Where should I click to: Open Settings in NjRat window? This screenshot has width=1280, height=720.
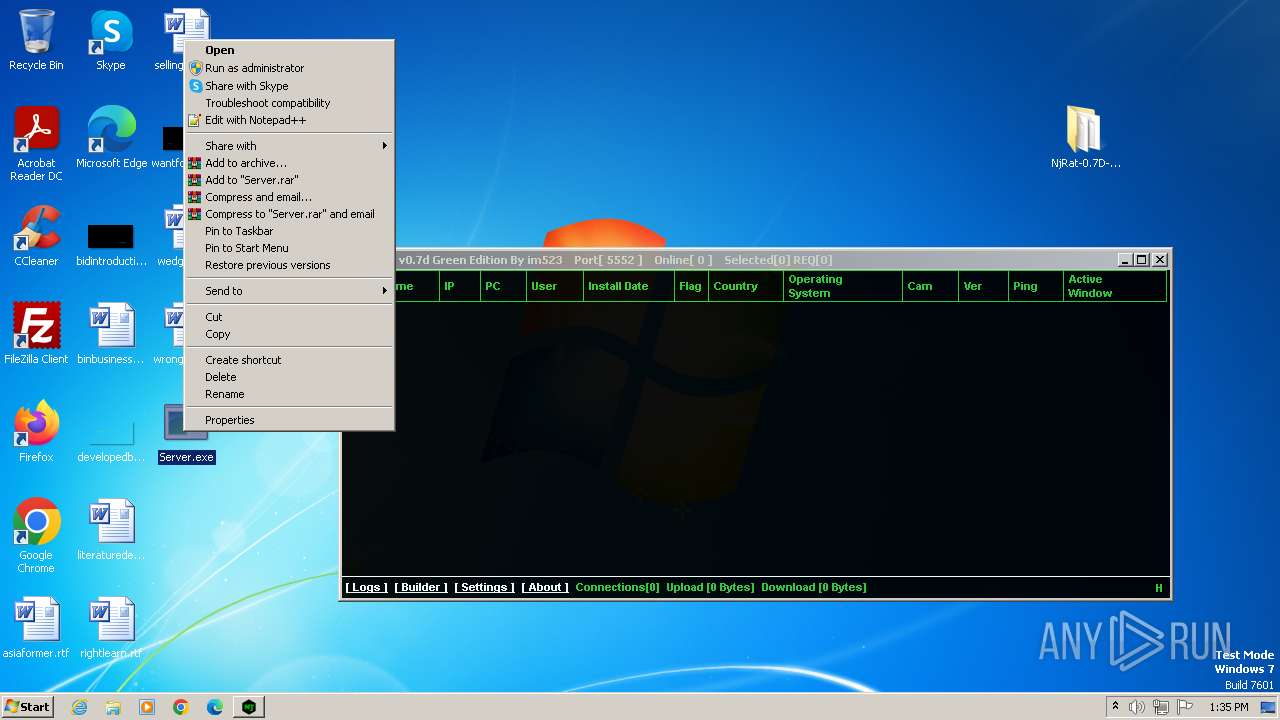coord(484,587)
